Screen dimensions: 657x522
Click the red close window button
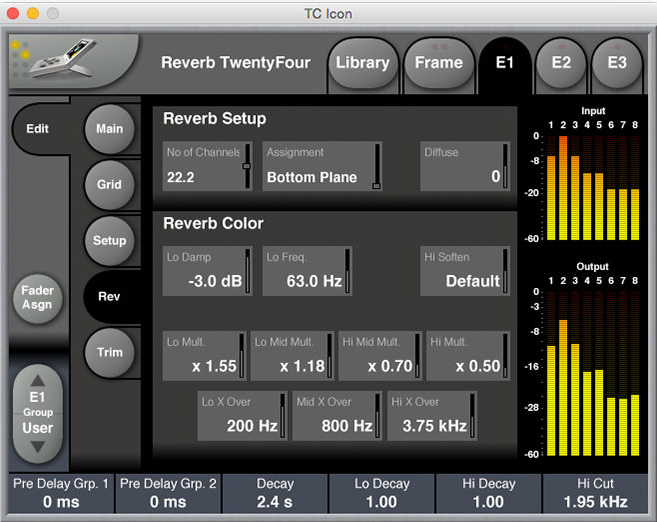click(x=13, y=13)
